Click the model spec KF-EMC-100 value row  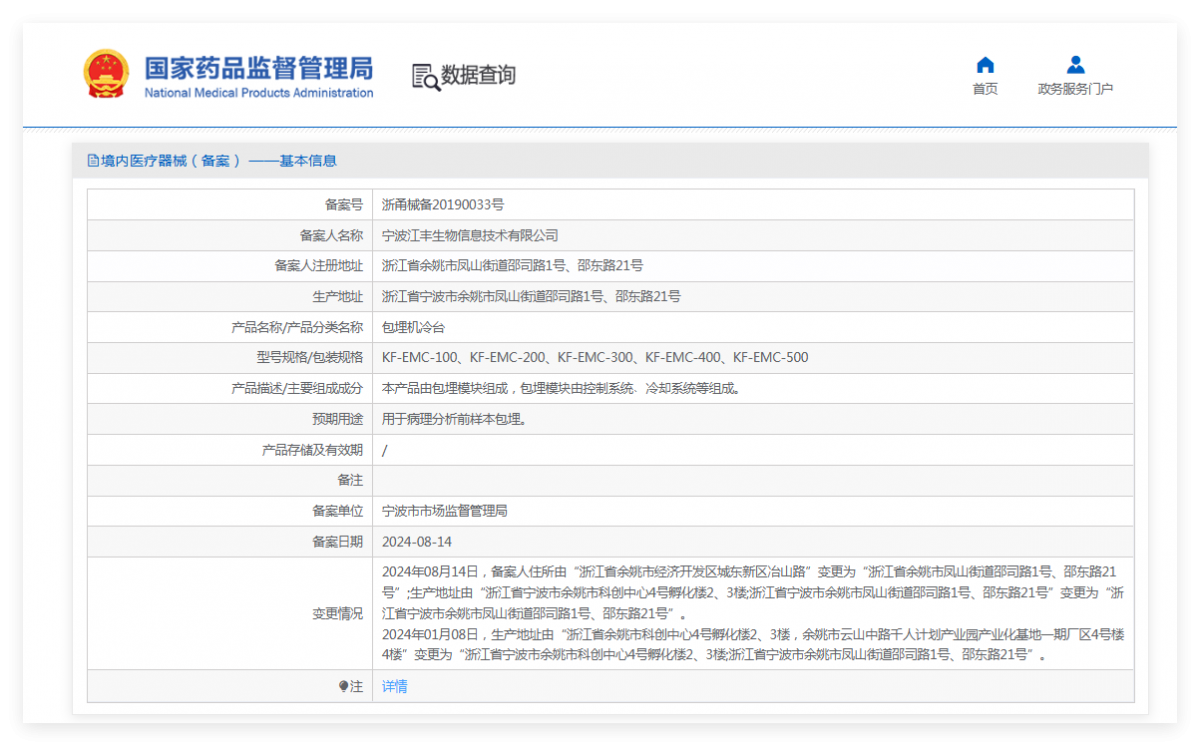click(x=595, y=358)
